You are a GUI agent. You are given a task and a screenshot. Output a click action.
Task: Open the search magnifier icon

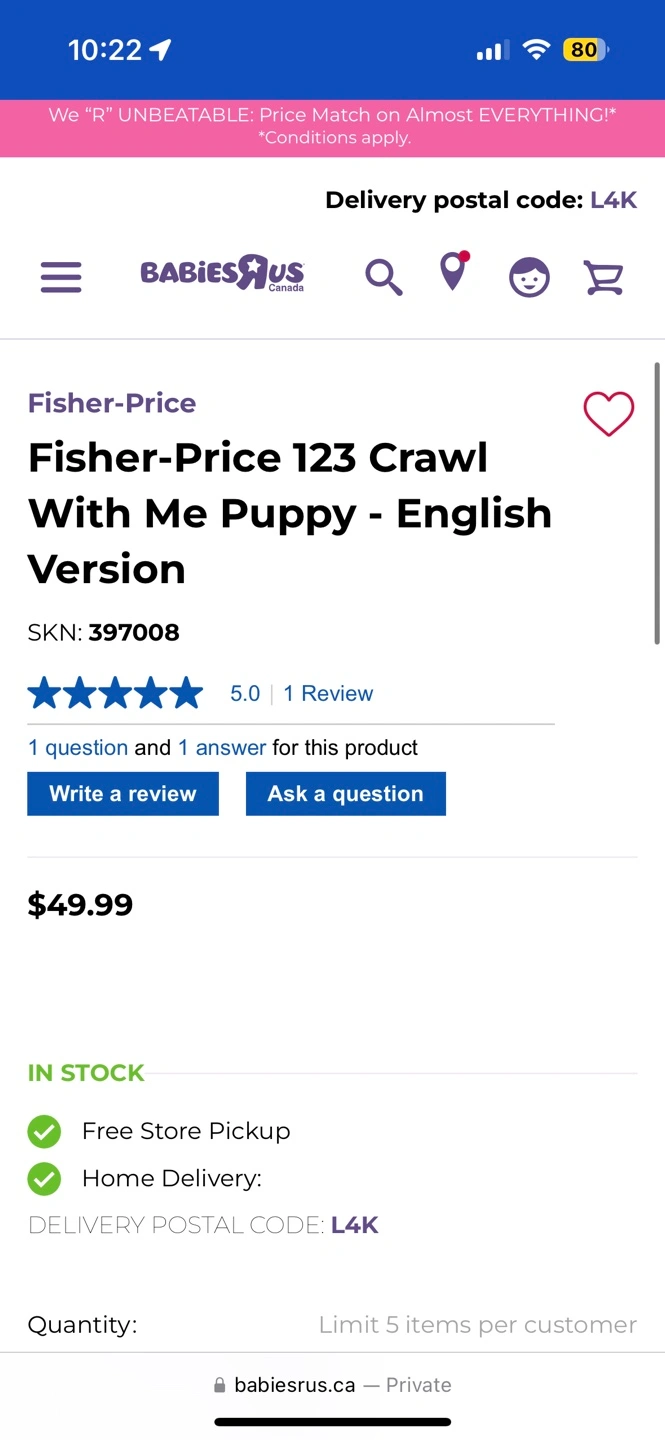coord(383,276)
